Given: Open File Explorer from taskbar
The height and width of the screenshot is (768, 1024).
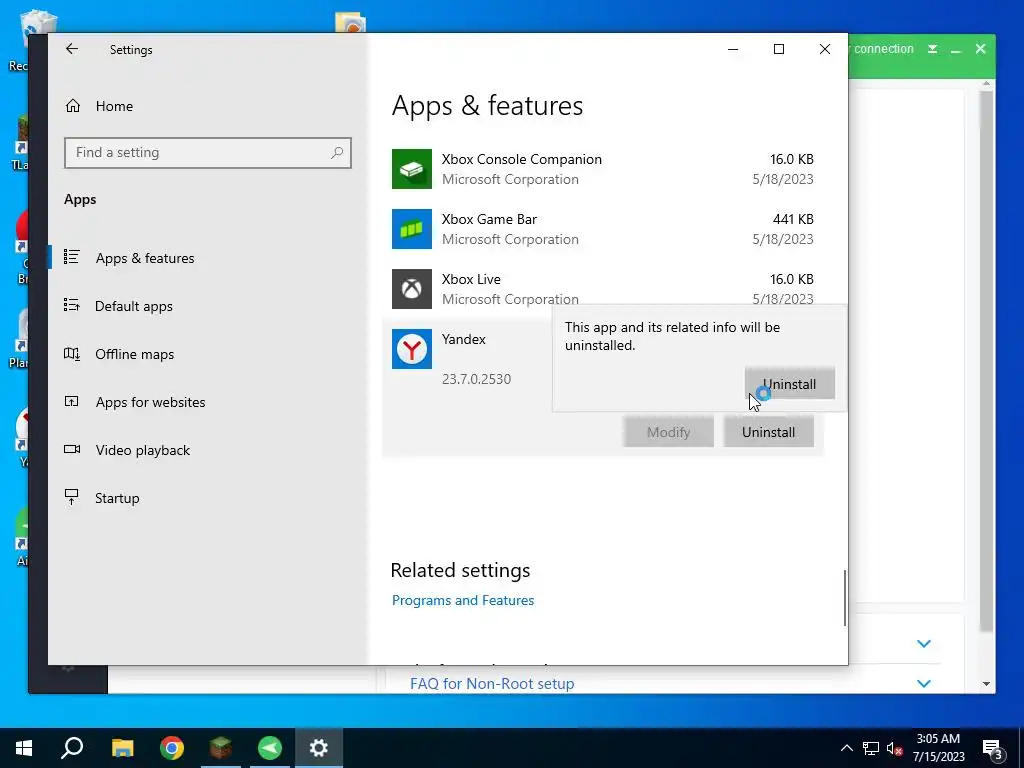Looking at the screenshot, I should point(122,748).
